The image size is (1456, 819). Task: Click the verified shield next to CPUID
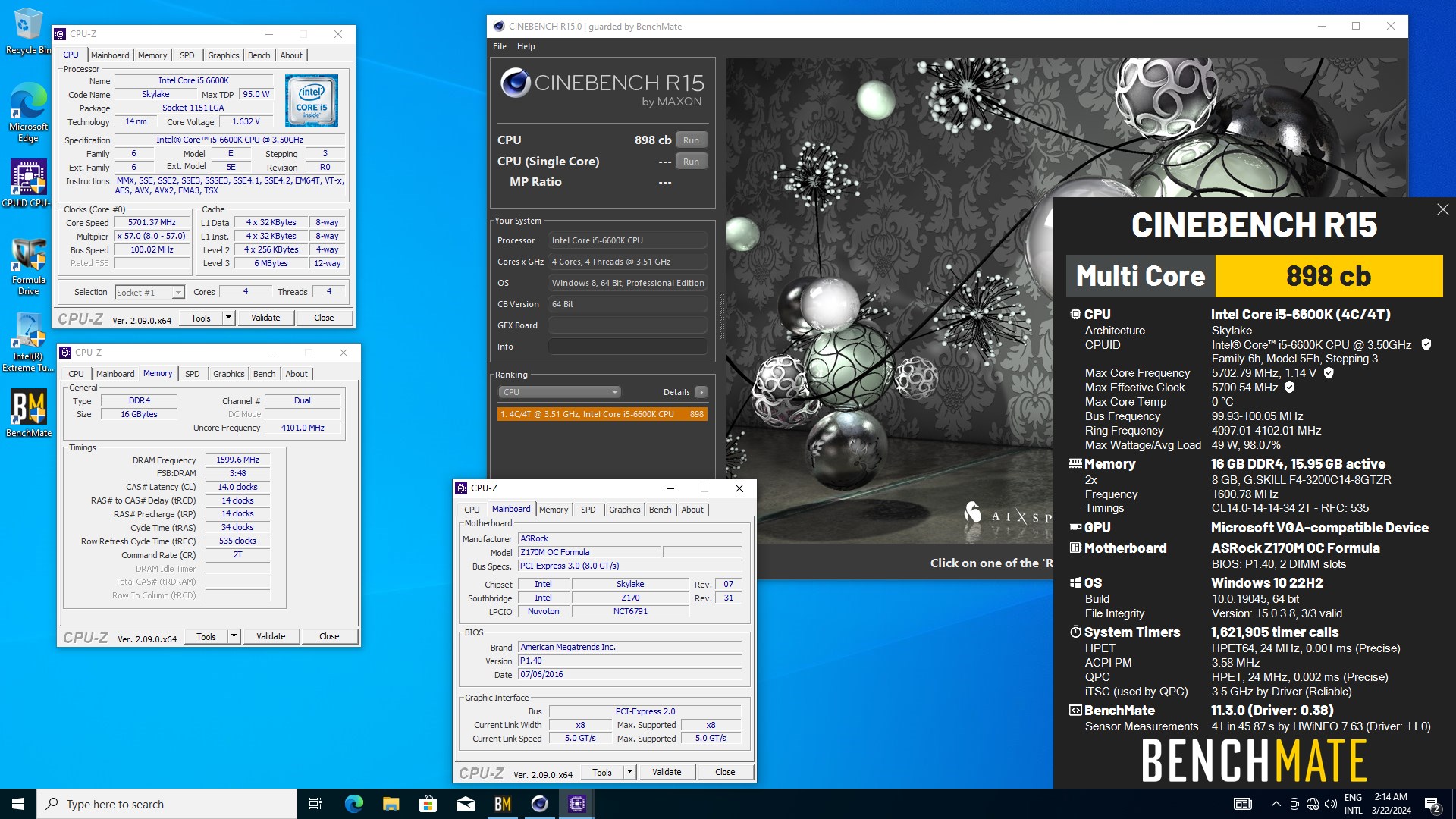pos(1426,344)
